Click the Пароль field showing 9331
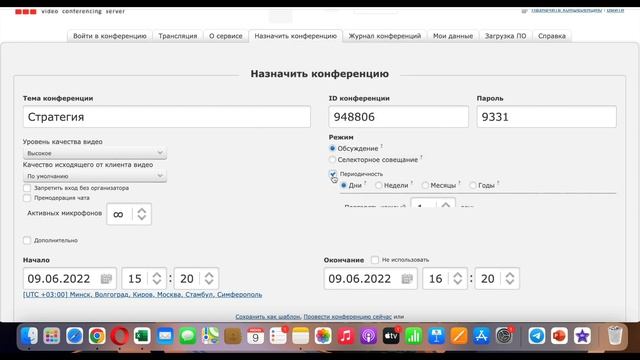640x360 pixels. click(547, 117)
